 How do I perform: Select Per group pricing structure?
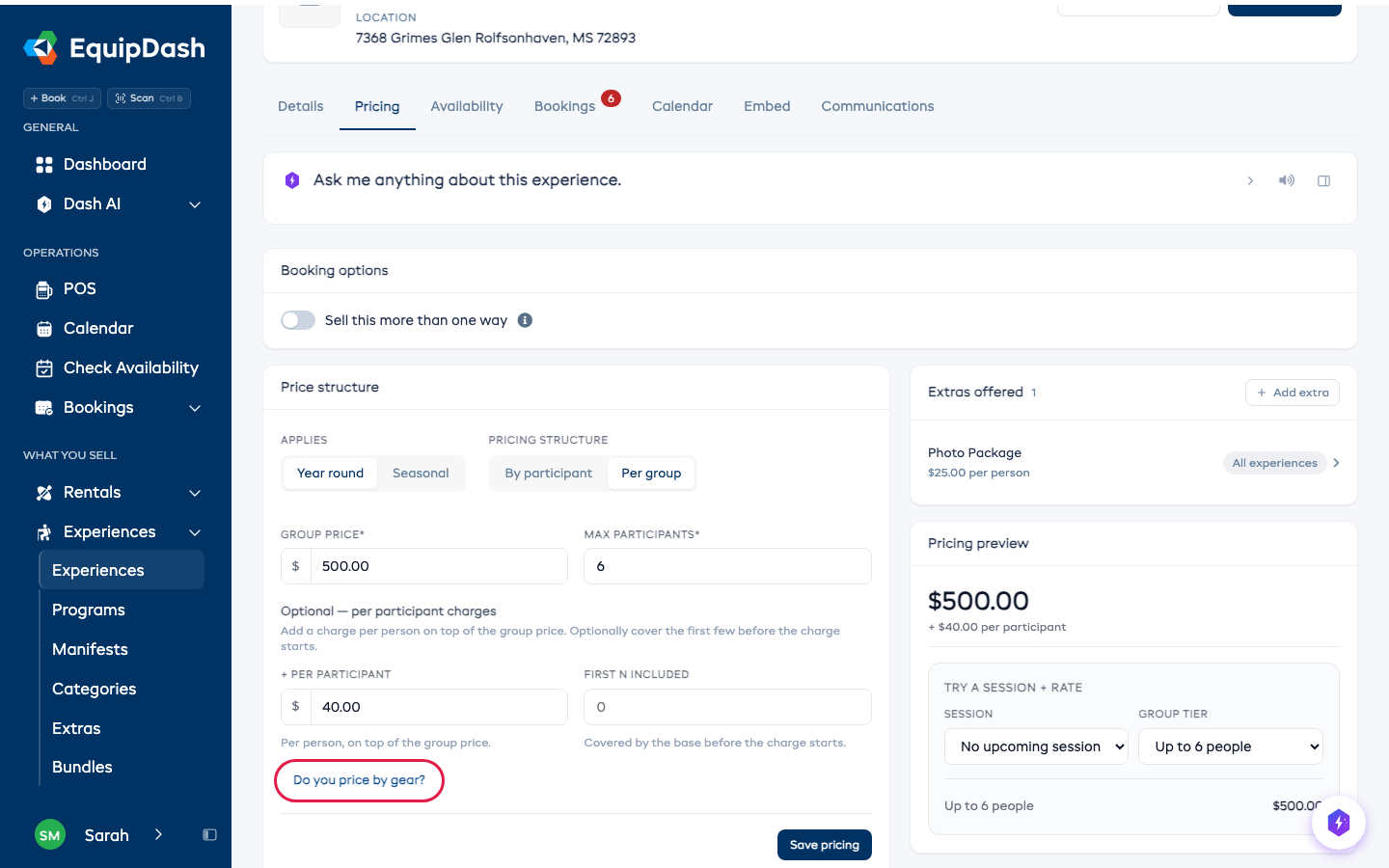[651, 474]
